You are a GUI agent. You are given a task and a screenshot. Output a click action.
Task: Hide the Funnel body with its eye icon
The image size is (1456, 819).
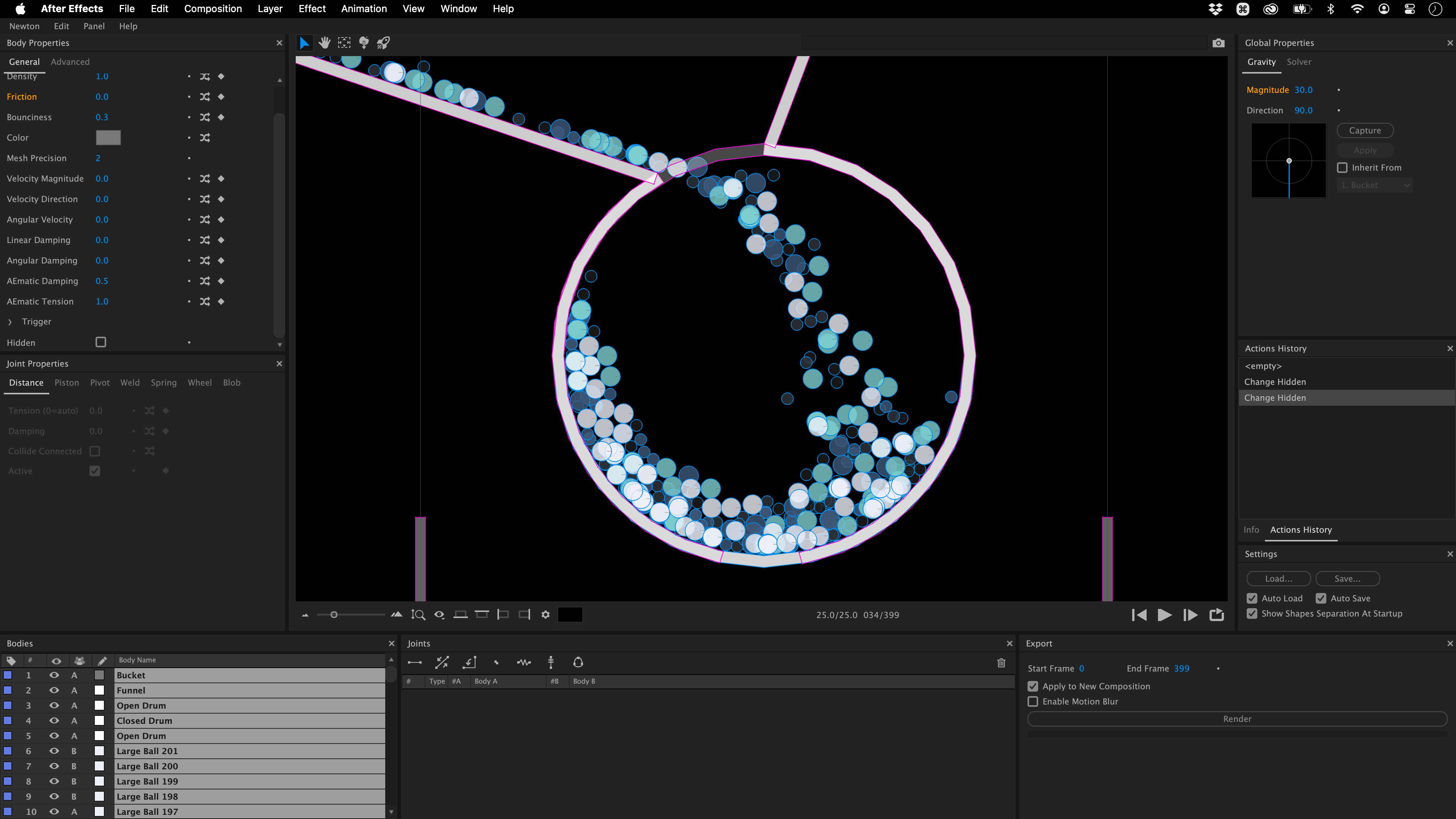coord(54,690)
